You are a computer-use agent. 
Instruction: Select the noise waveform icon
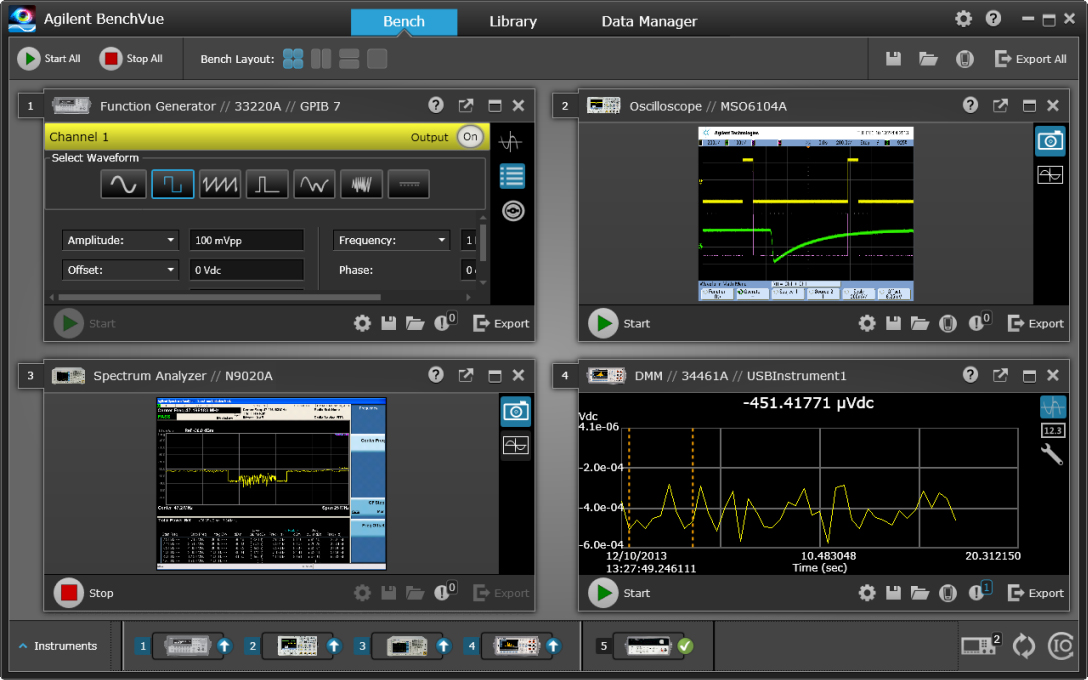tap(362, 185)
